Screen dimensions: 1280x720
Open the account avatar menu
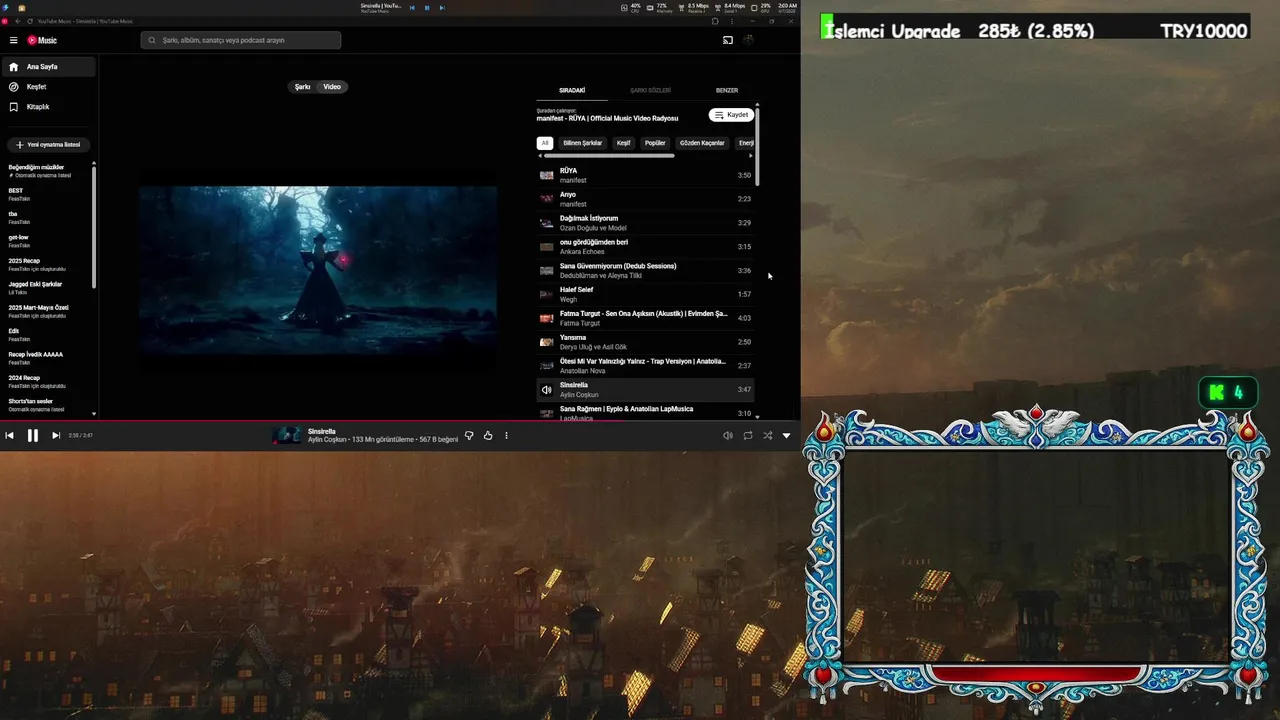tap(748, 40)
